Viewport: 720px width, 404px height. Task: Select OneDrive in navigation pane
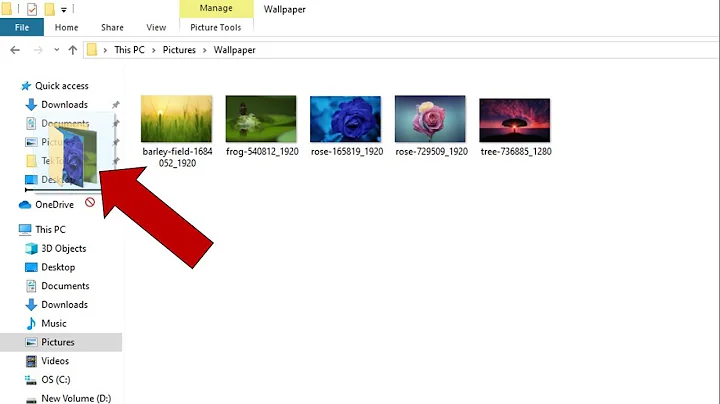pos(54,205)
